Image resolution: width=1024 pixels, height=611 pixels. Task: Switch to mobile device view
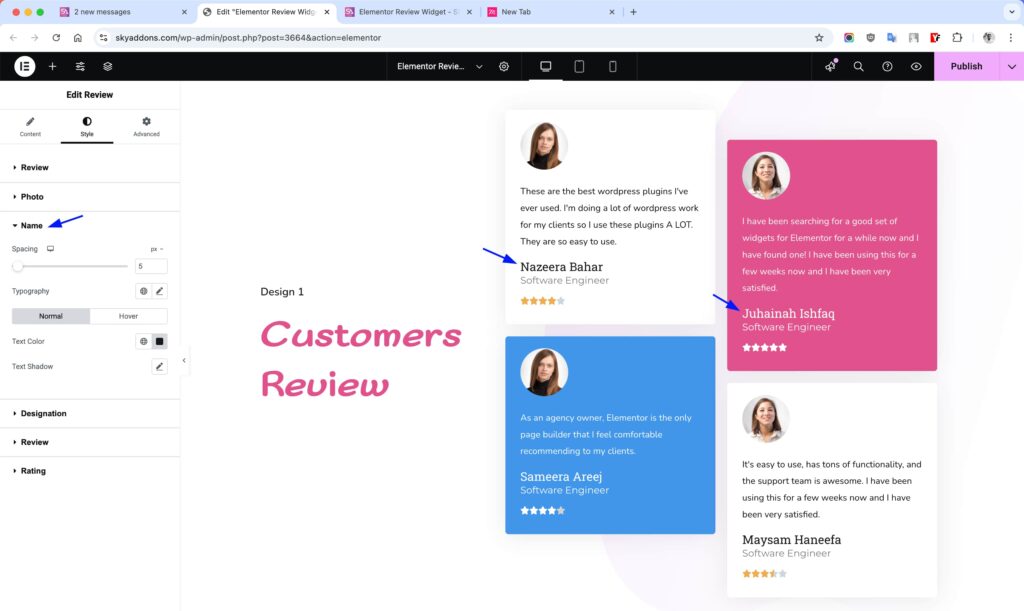[612, 66]
